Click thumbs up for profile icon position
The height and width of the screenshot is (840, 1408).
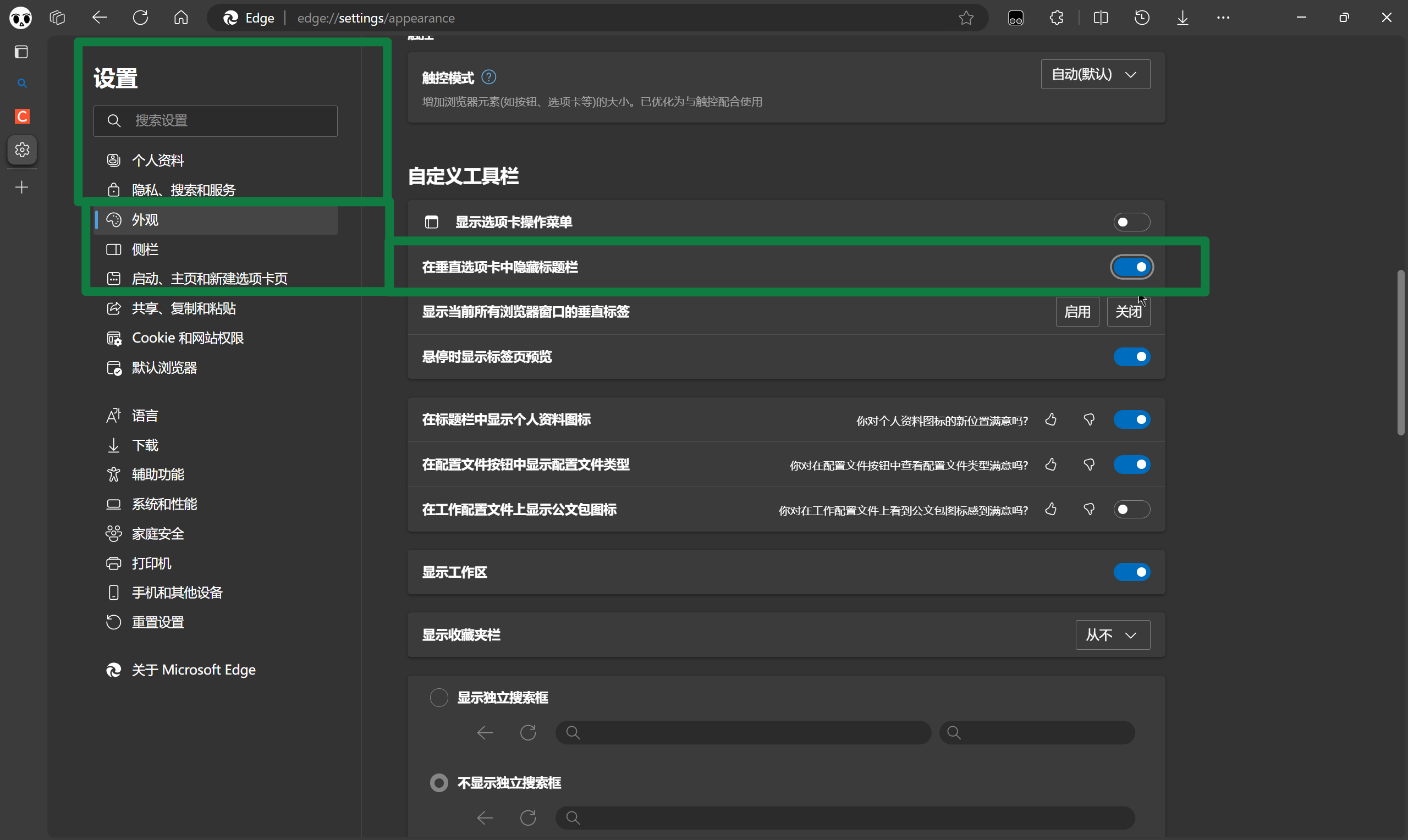tap(1050, 419)
